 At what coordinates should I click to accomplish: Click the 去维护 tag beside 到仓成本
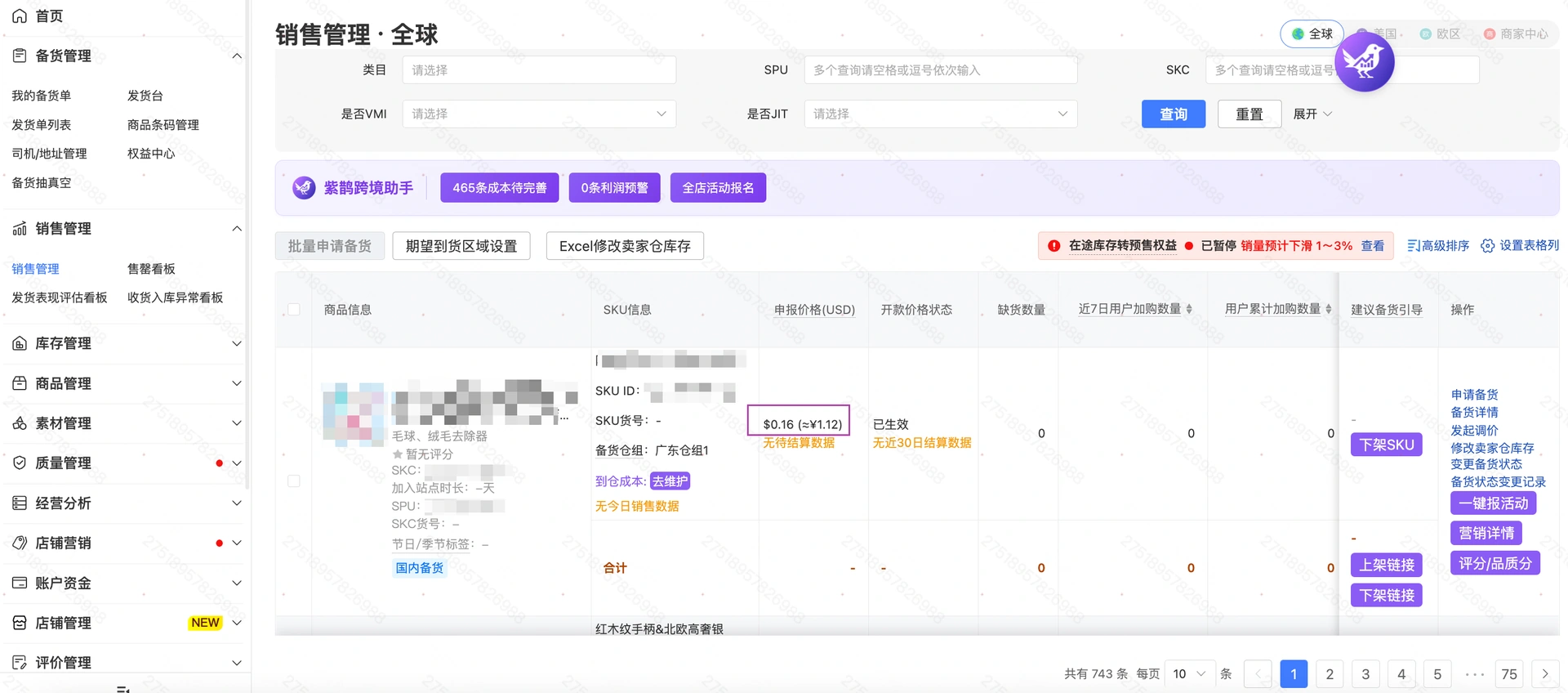(670, 481)
